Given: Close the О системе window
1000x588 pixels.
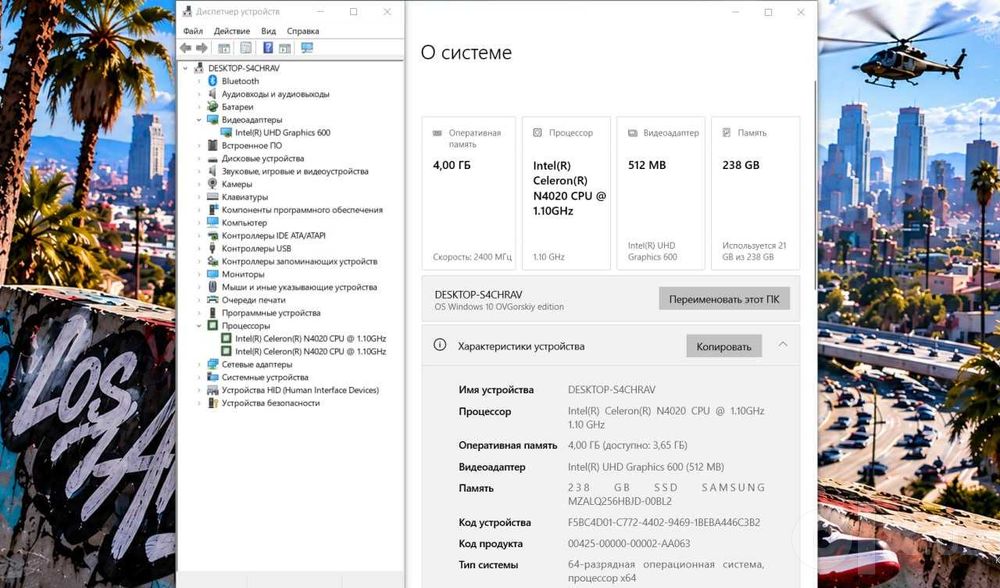Looking at the screenshot, I should tap(800, 12).
